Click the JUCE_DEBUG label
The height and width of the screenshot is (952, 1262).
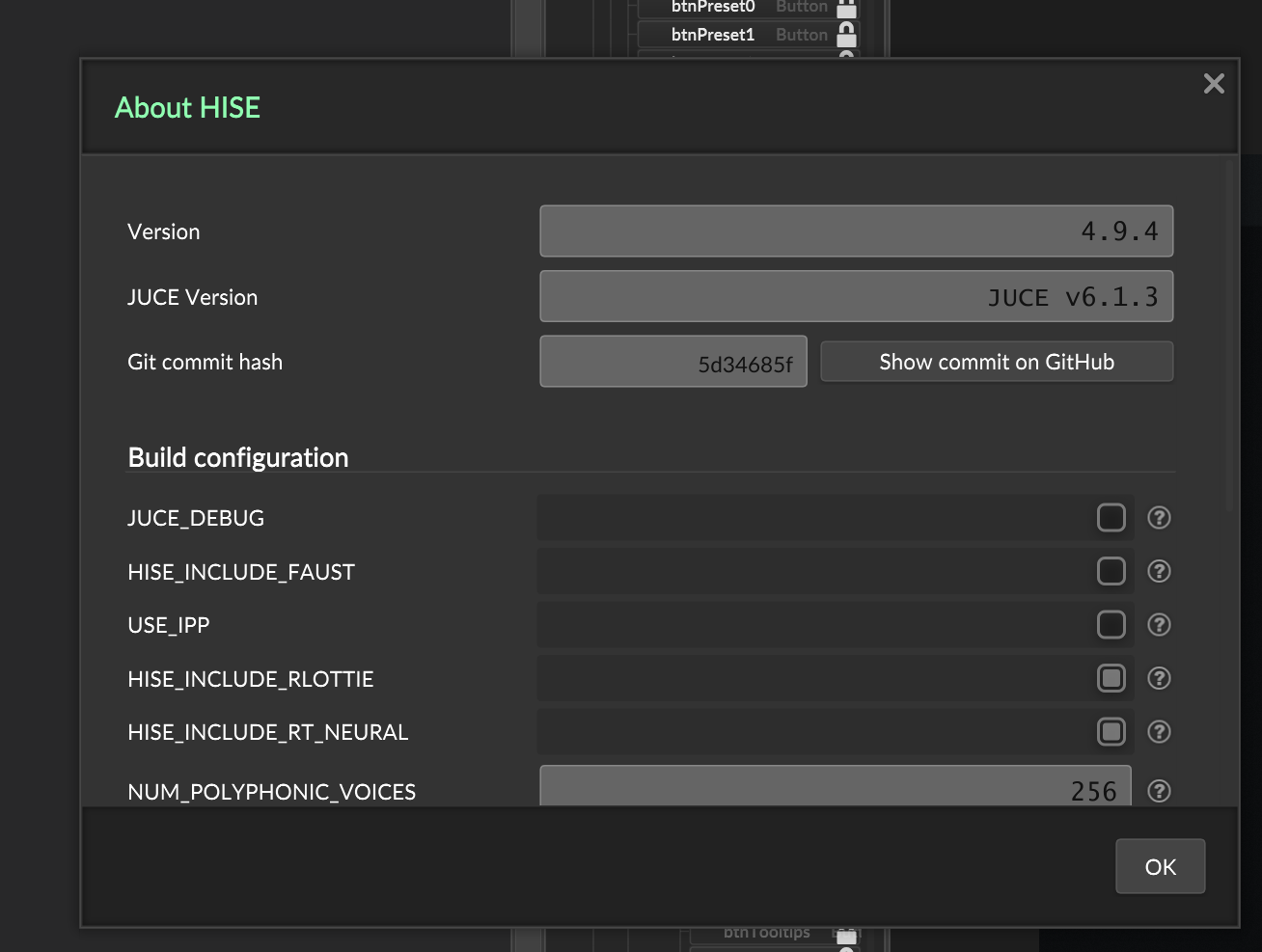tap(196, 518)
